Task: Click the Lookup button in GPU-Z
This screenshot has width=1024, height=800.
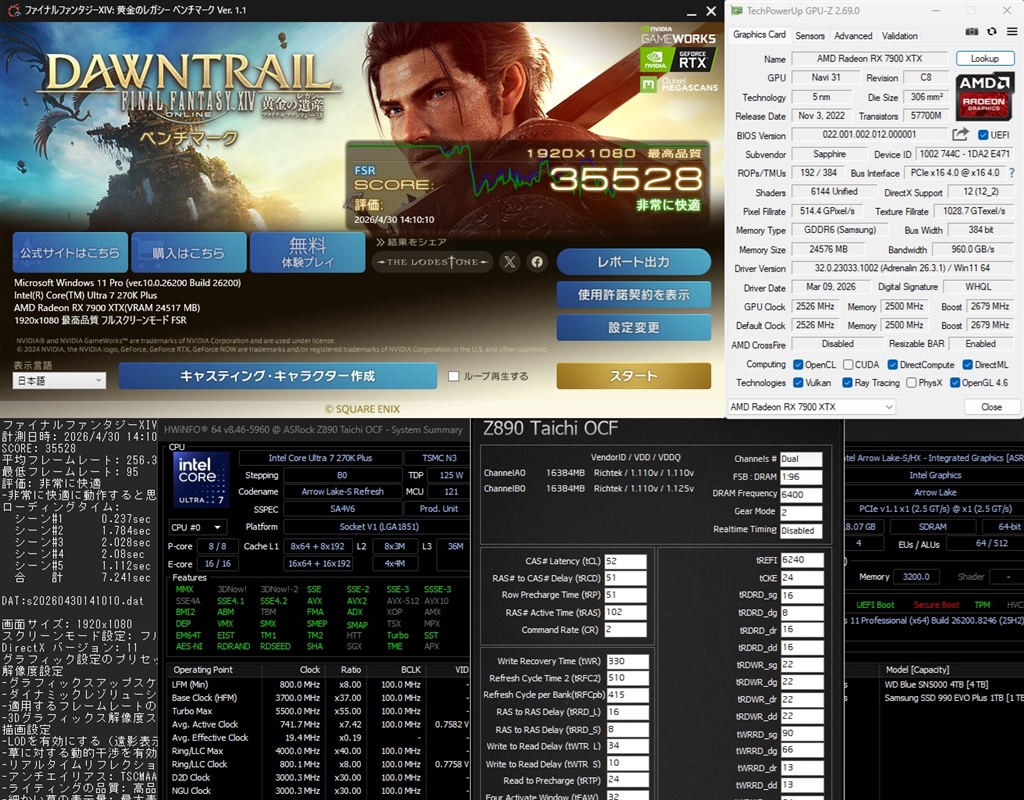Action: (984, 58)
